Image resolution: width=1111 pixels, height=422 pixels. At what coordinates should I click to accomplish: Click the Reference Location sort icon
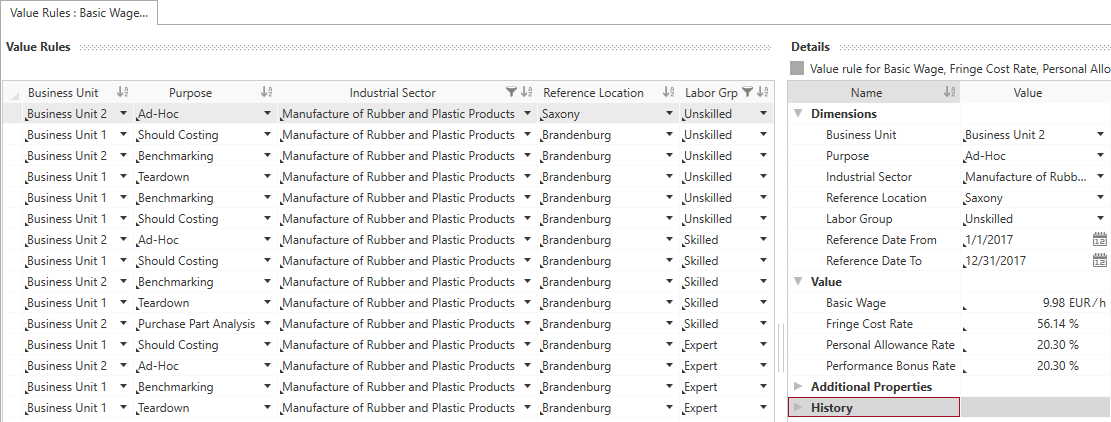tap(668, 93)
